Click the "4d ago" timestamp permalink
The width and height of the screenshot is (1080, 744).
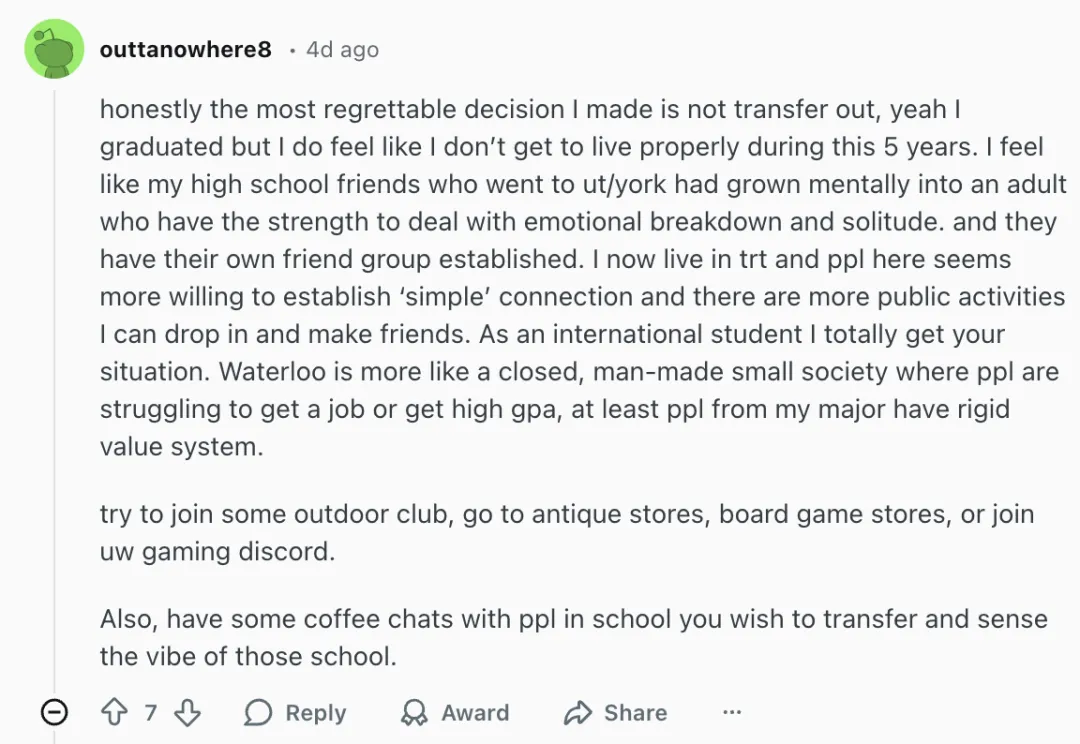(x=342, y=49)
